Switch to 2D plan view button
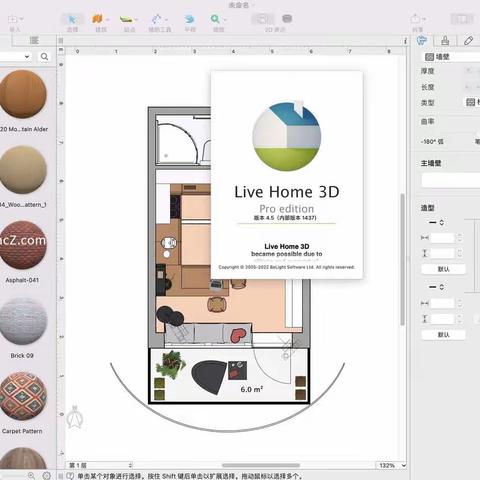The height and width of the screenshot is (480, 480). (263, 19)
